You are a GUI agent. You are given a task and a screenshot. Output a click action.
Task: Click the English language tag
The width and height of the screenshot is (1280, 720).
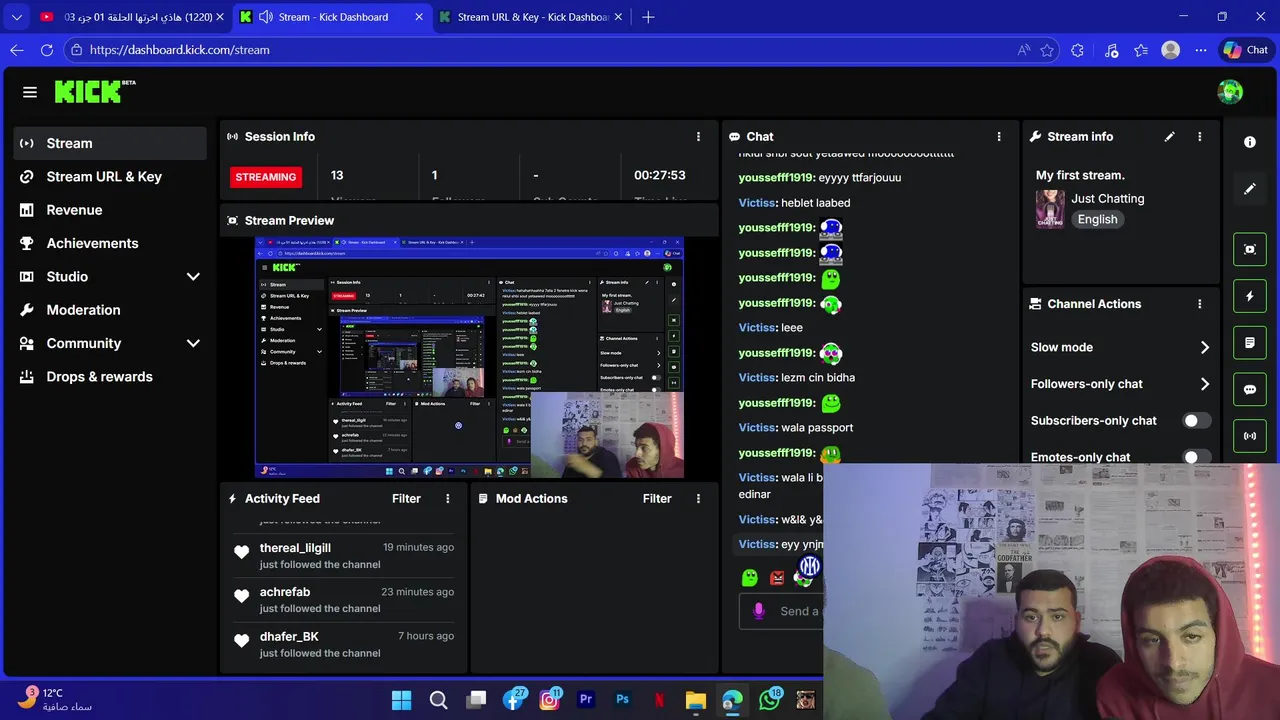coord(1097,220)
